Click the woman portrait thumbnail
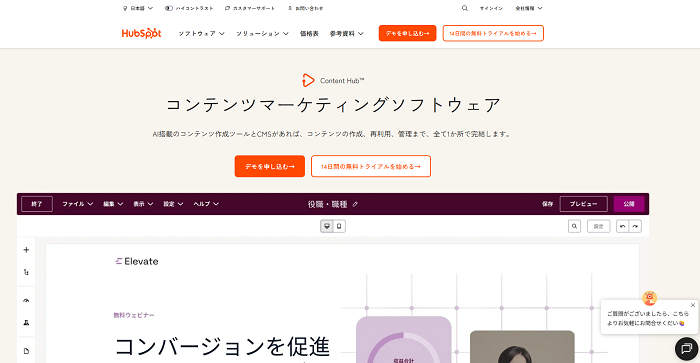Screen dimensions: 700x363 [522, 347]
